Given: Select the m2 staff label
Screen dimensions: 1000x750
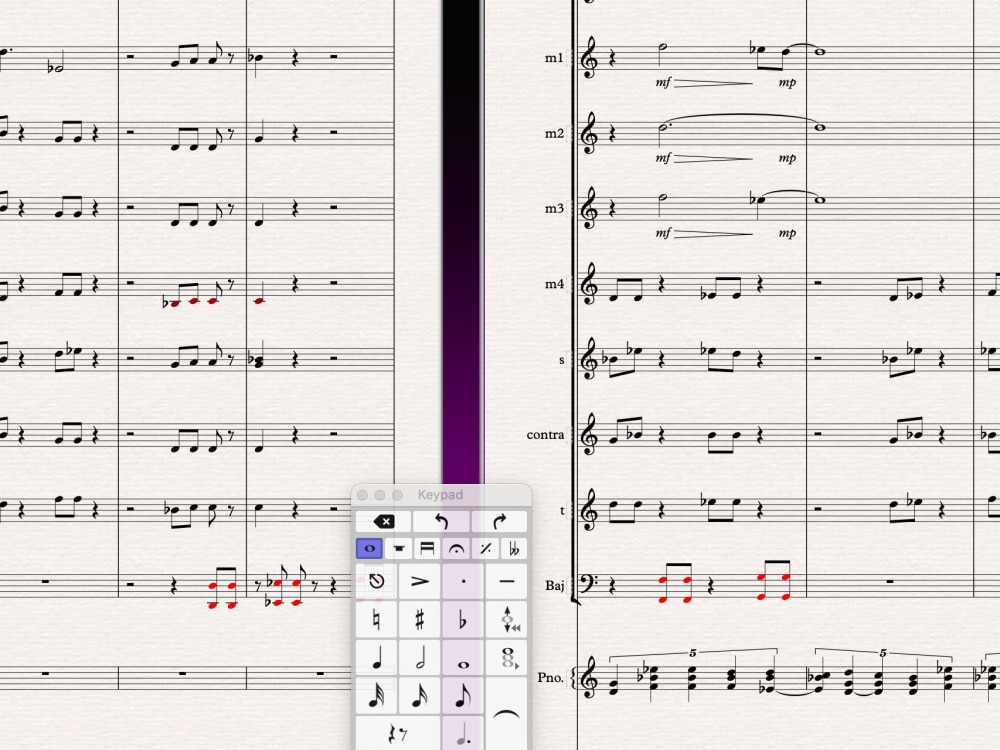Looking at the screenshot, I should (x=554, y=133).
